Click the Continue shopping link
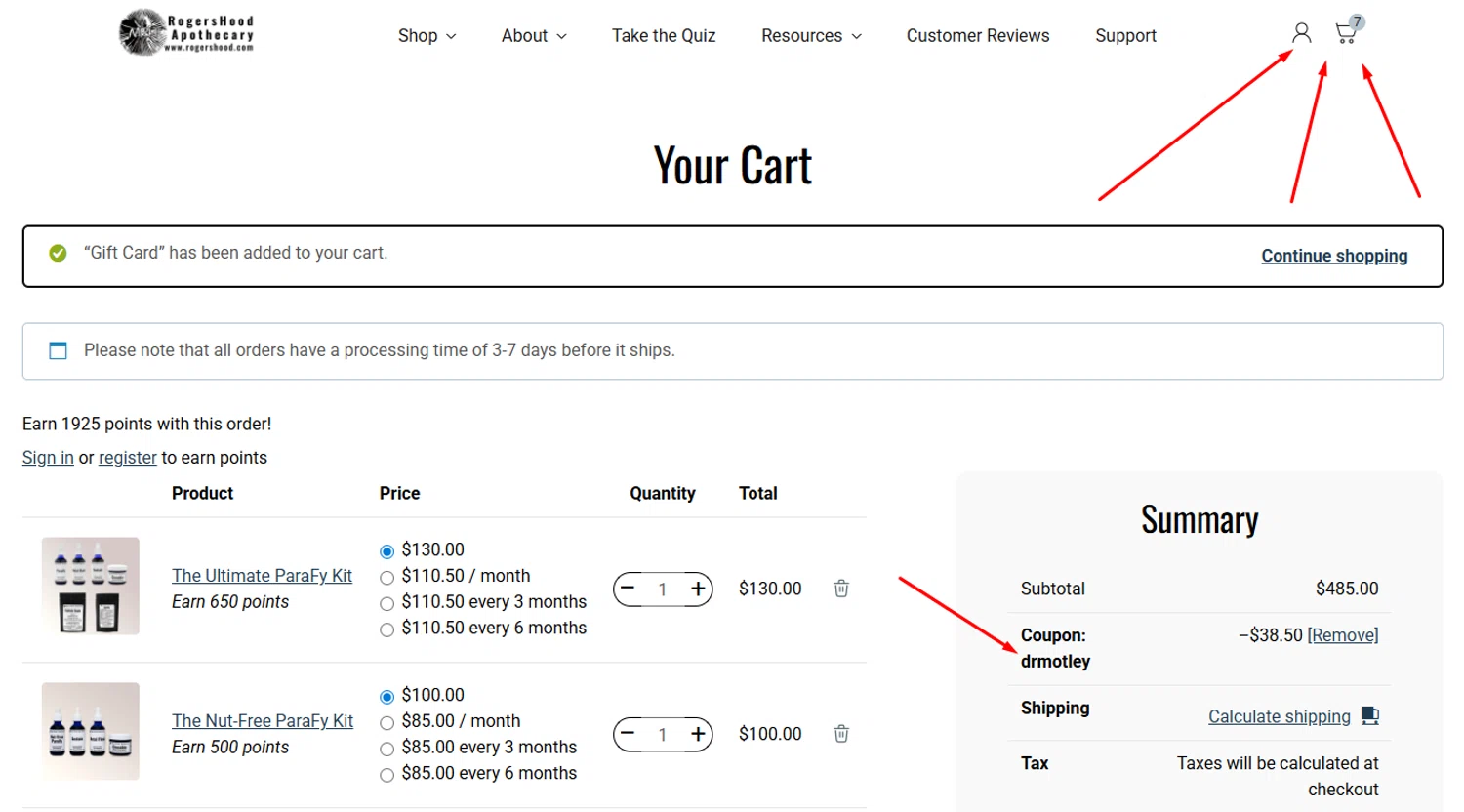This screenshot has height=812, width=1464. 1334,256
